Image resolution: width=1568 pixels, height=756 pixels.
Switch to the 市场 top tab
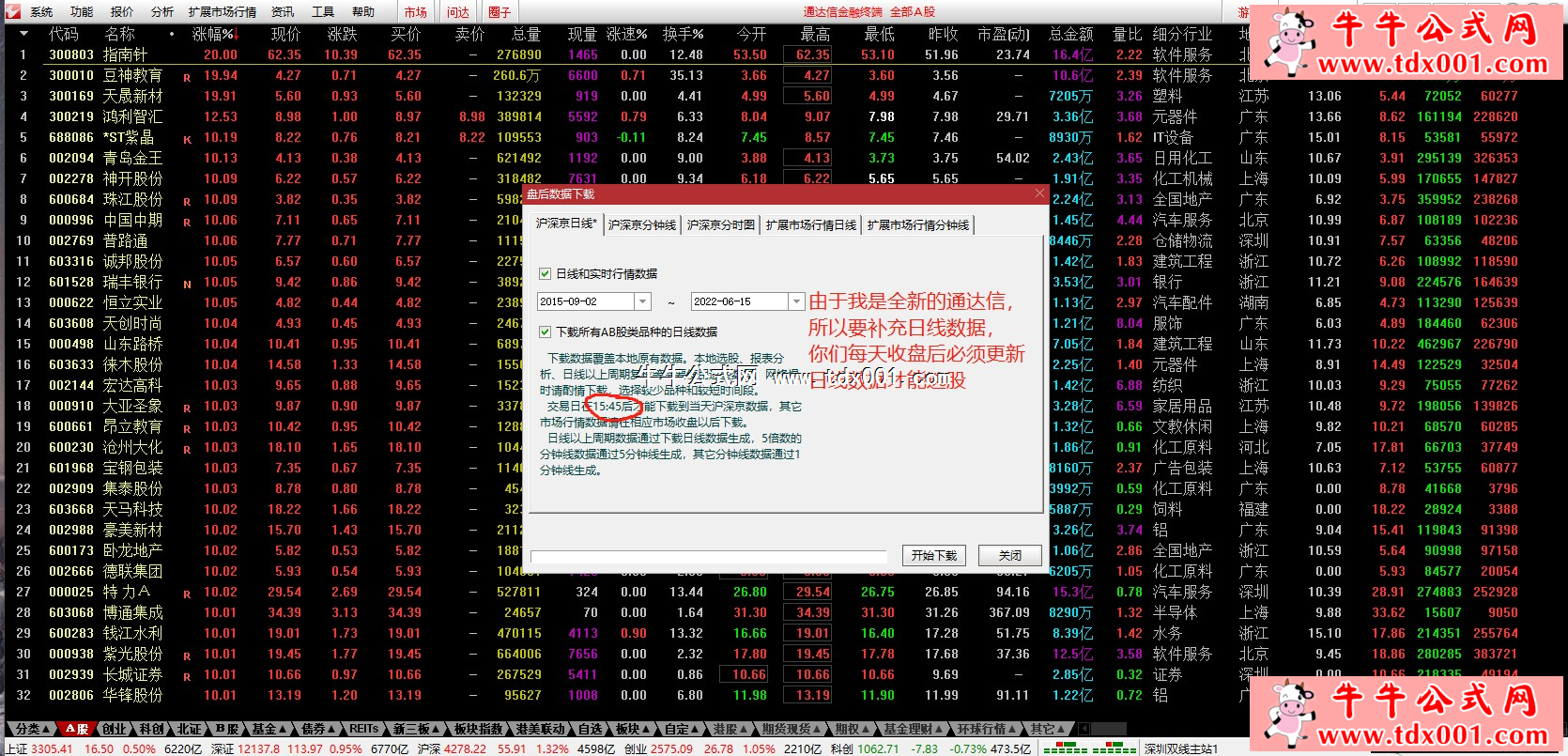tap(416, 12)
